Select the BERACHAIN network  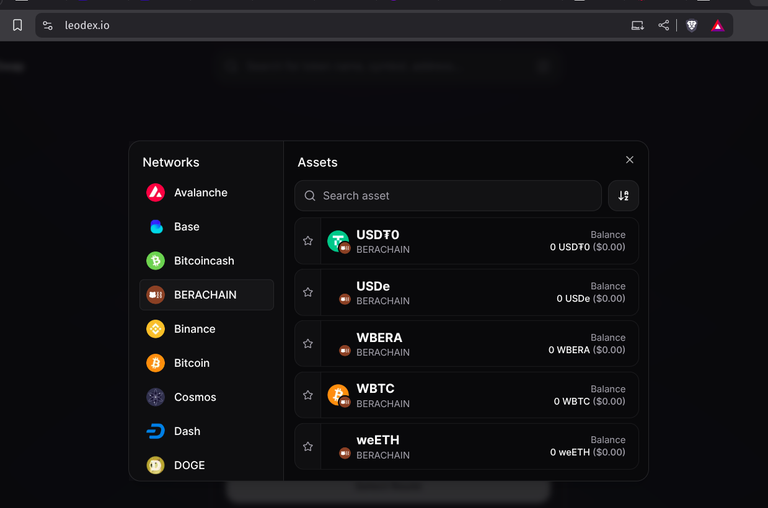point(206,295)
